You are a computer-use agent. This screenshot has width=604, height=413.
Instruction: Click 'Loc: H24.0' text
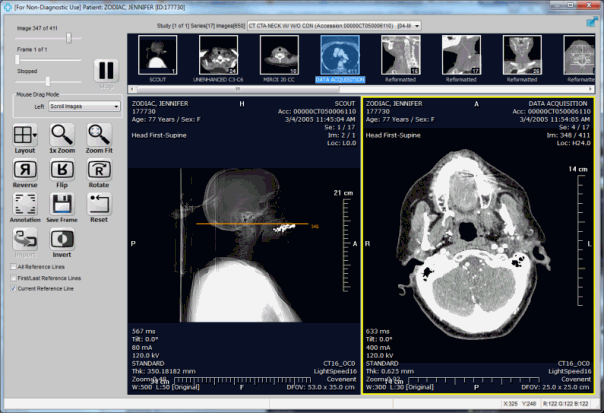click(x=574, y=143)
